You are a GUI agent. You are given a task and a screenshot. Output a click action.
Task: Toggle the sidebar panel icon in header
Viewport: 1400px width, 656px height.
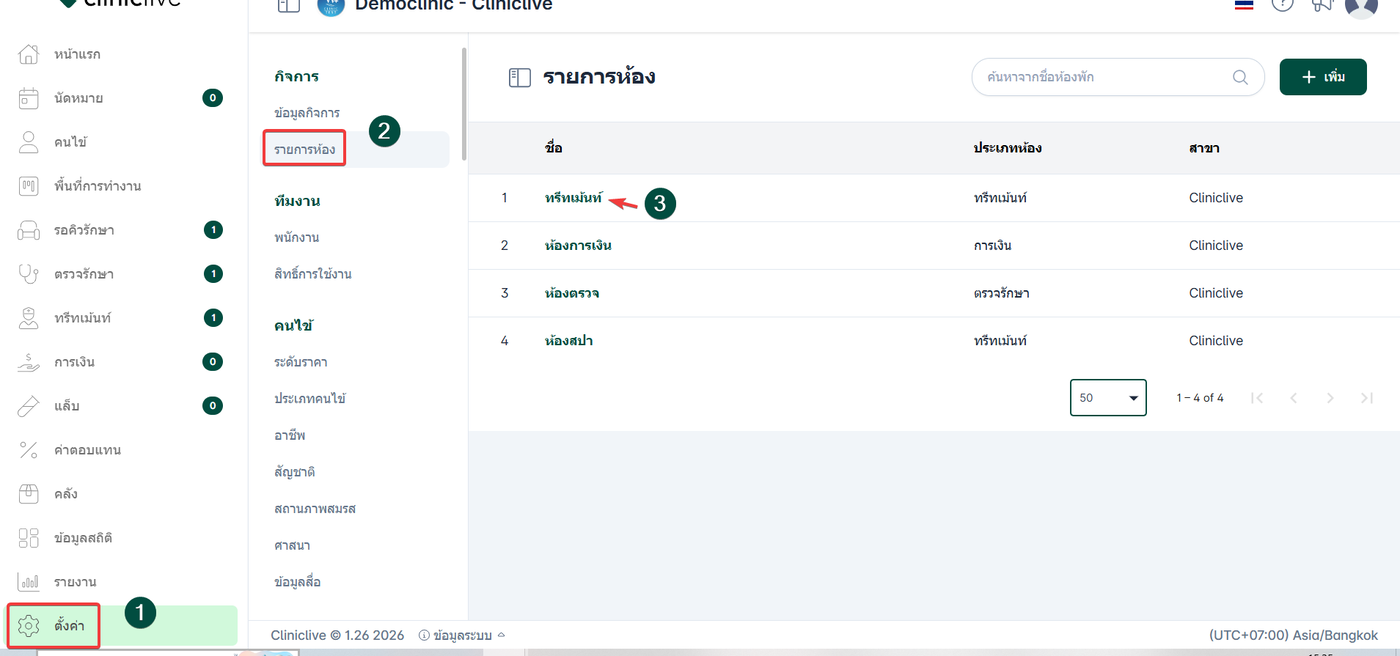tap(288, 5)
